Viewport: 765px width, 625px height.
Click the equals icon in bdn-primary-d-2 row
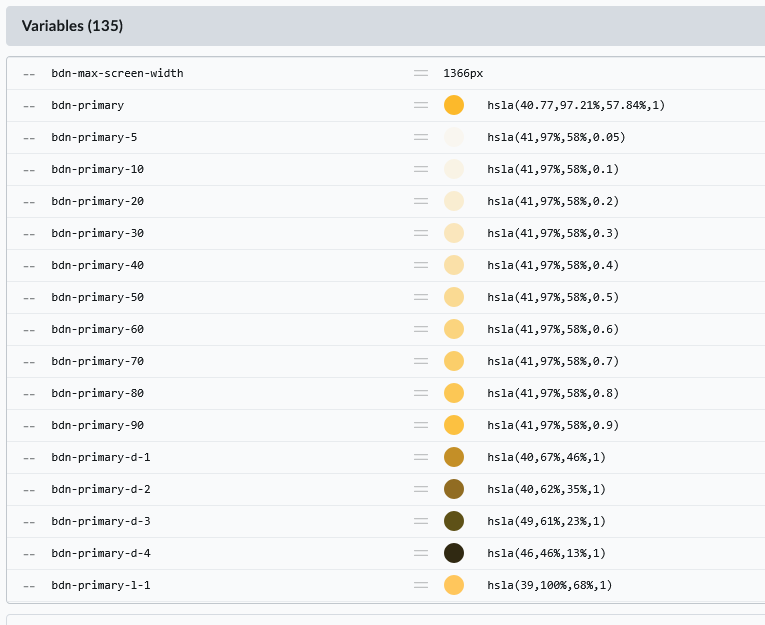(421, 489)
